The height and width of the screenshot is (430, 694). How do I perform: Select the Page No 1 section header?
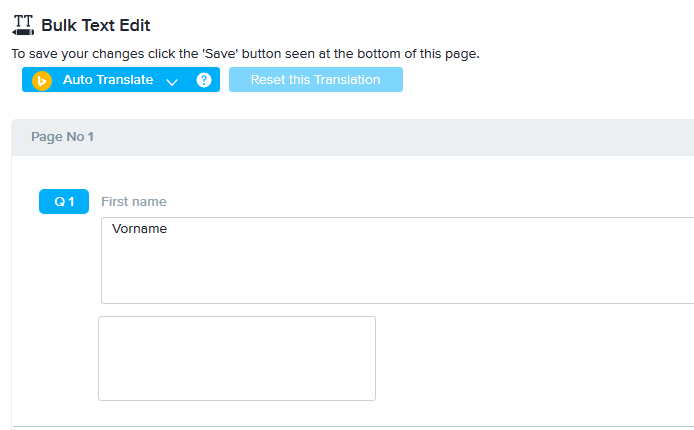[62, 137]
